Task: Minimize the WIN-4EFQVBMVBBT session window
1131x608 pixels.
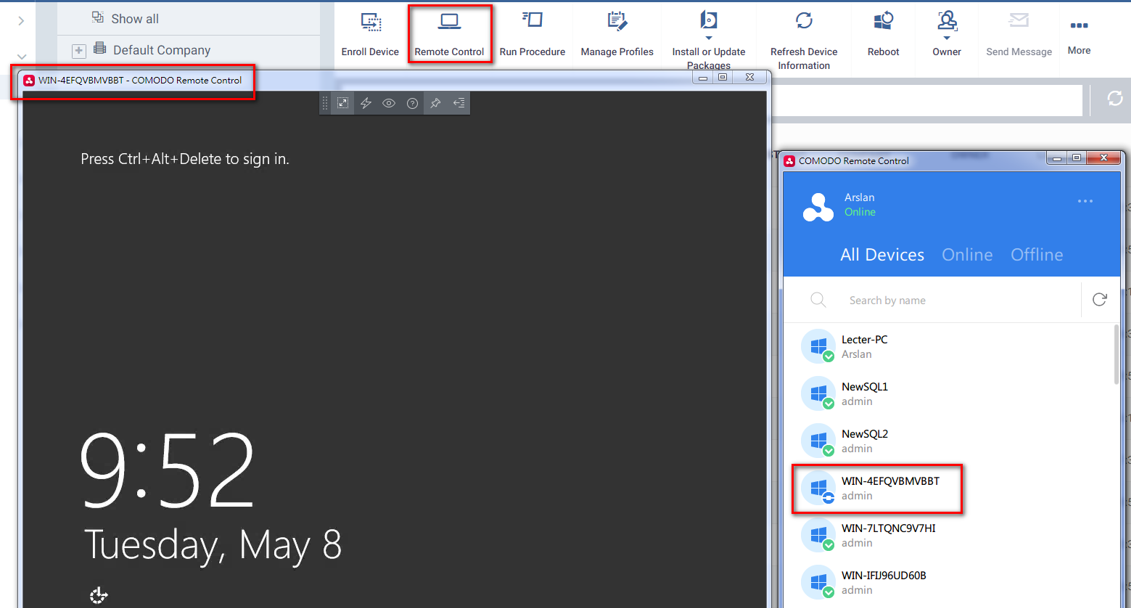Action: [703, 77]
